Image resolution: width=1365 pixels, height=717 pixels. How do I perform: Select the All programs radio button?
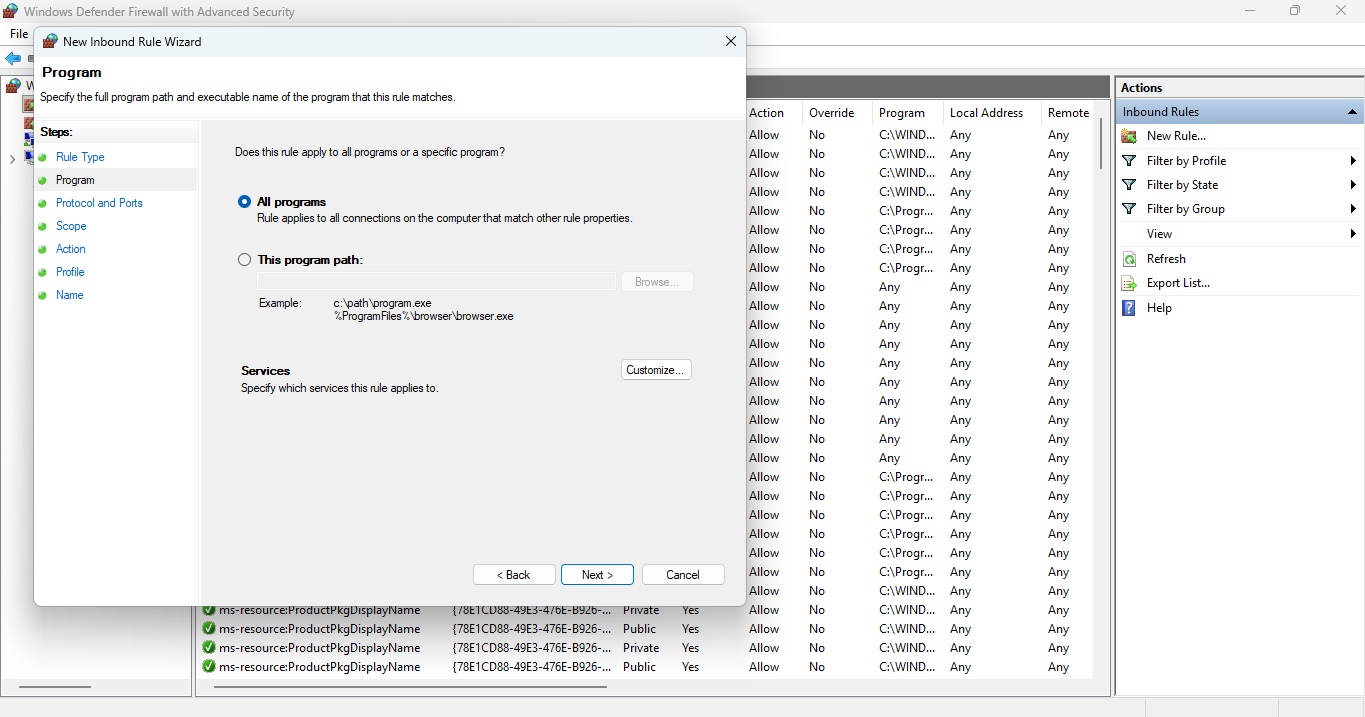pyautogui.click(x=245, y=202)
